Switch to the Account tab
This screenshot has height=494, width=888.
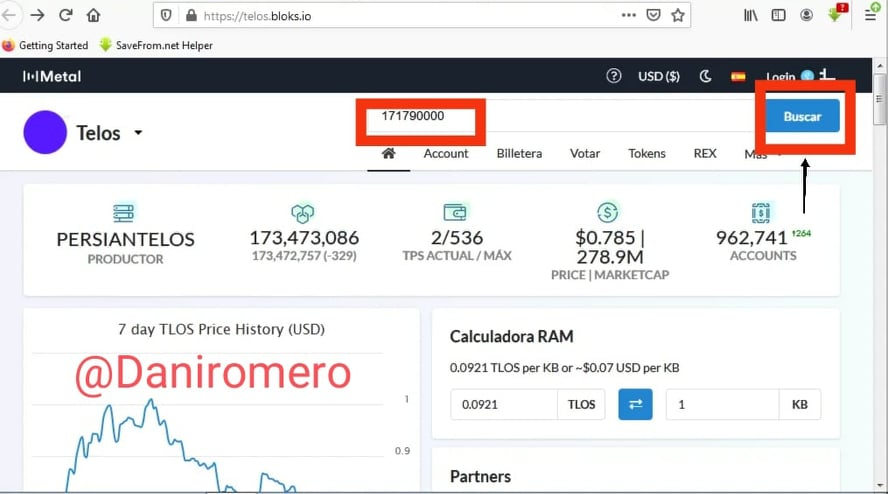pyautogui.click(x=446, y=154)
